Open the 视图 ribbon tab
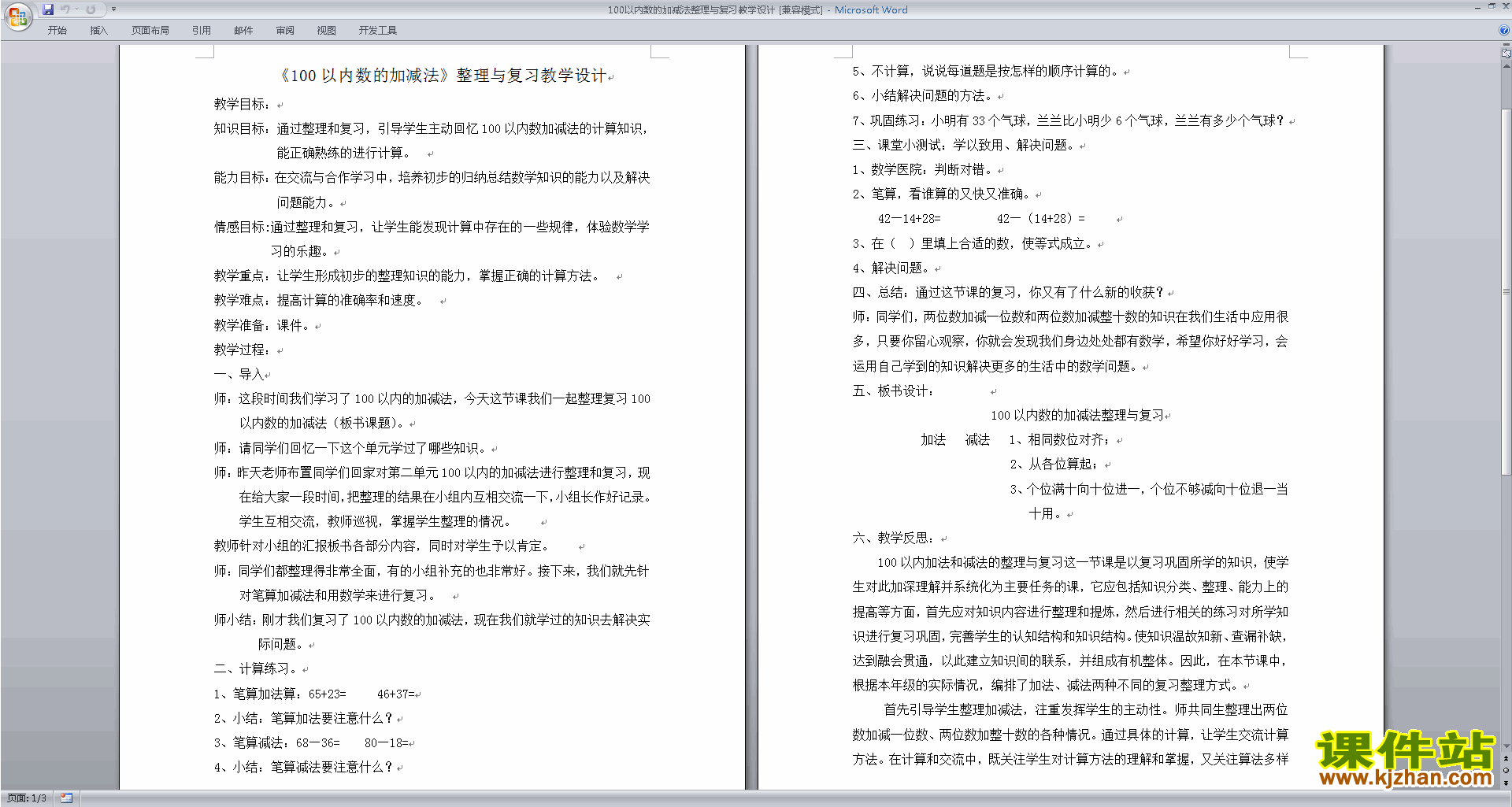The height and width of the screenshot is (807, 1512). tap(327, 31)
